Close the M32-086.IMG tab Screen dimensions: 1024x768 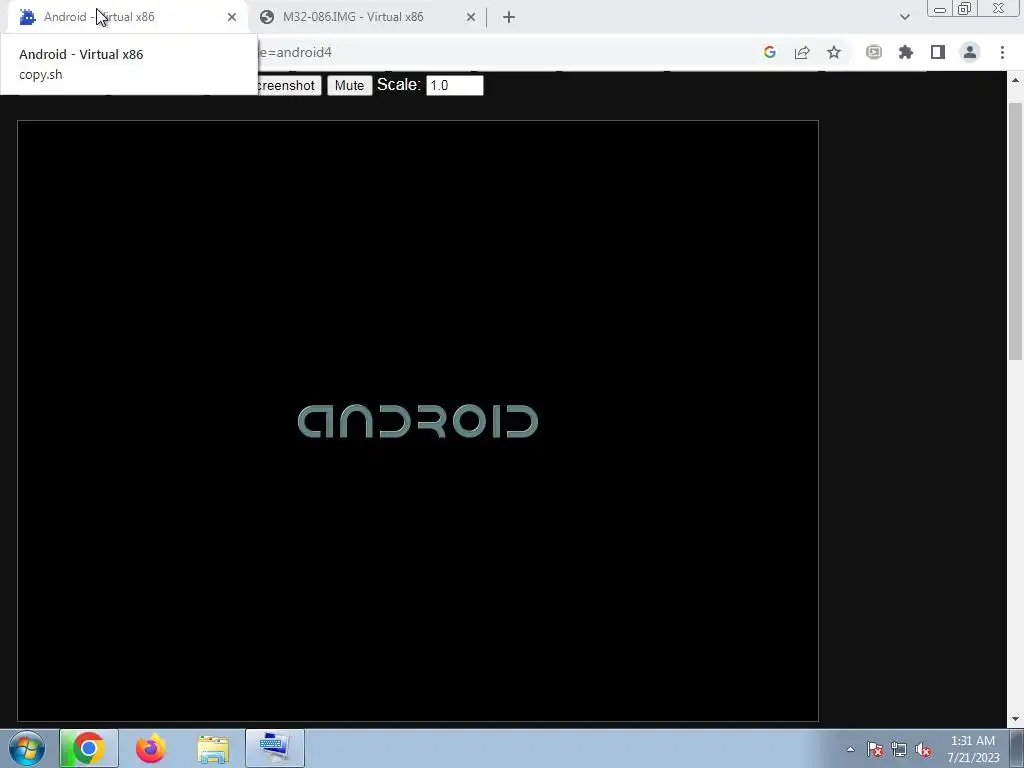pos(471,17)
